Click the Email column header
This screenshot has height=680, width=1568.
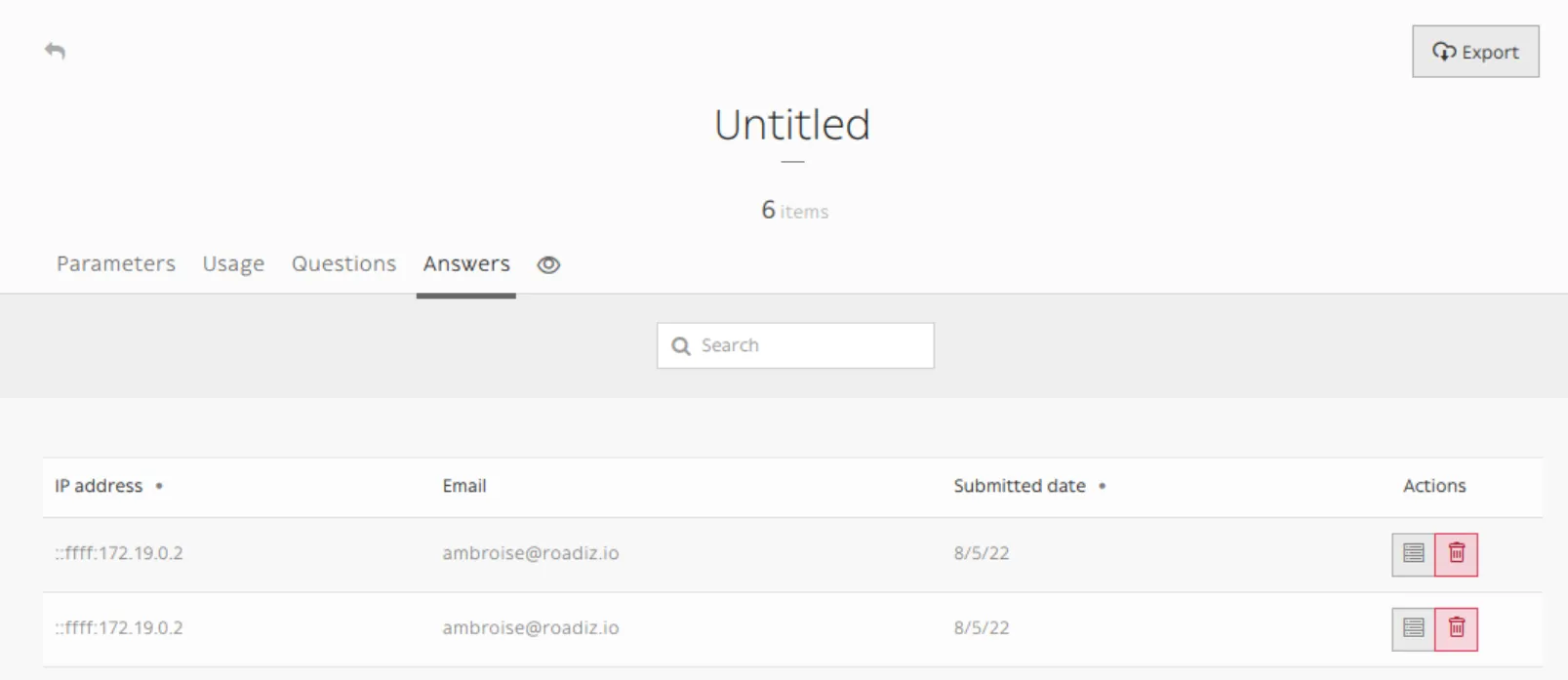(x=464, y=486)
